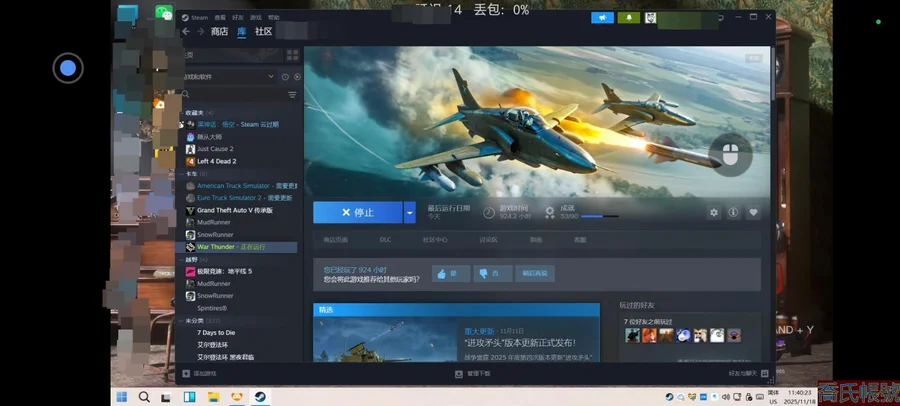
Task: Toggle the ready-to-play filter icon
Action: (295, 77)
